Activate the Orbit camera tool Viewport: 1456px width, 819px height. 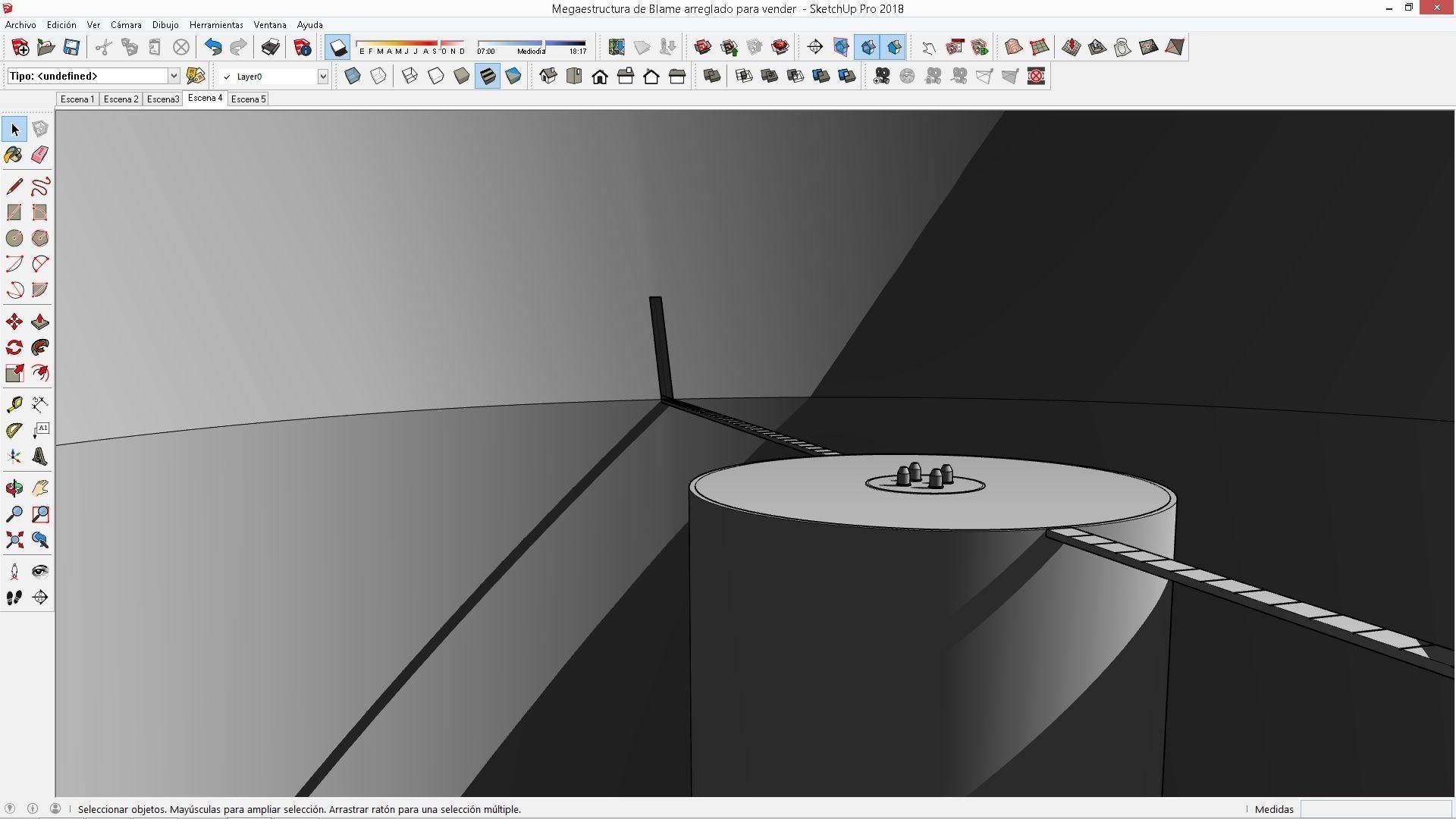[x=14, y=488]
